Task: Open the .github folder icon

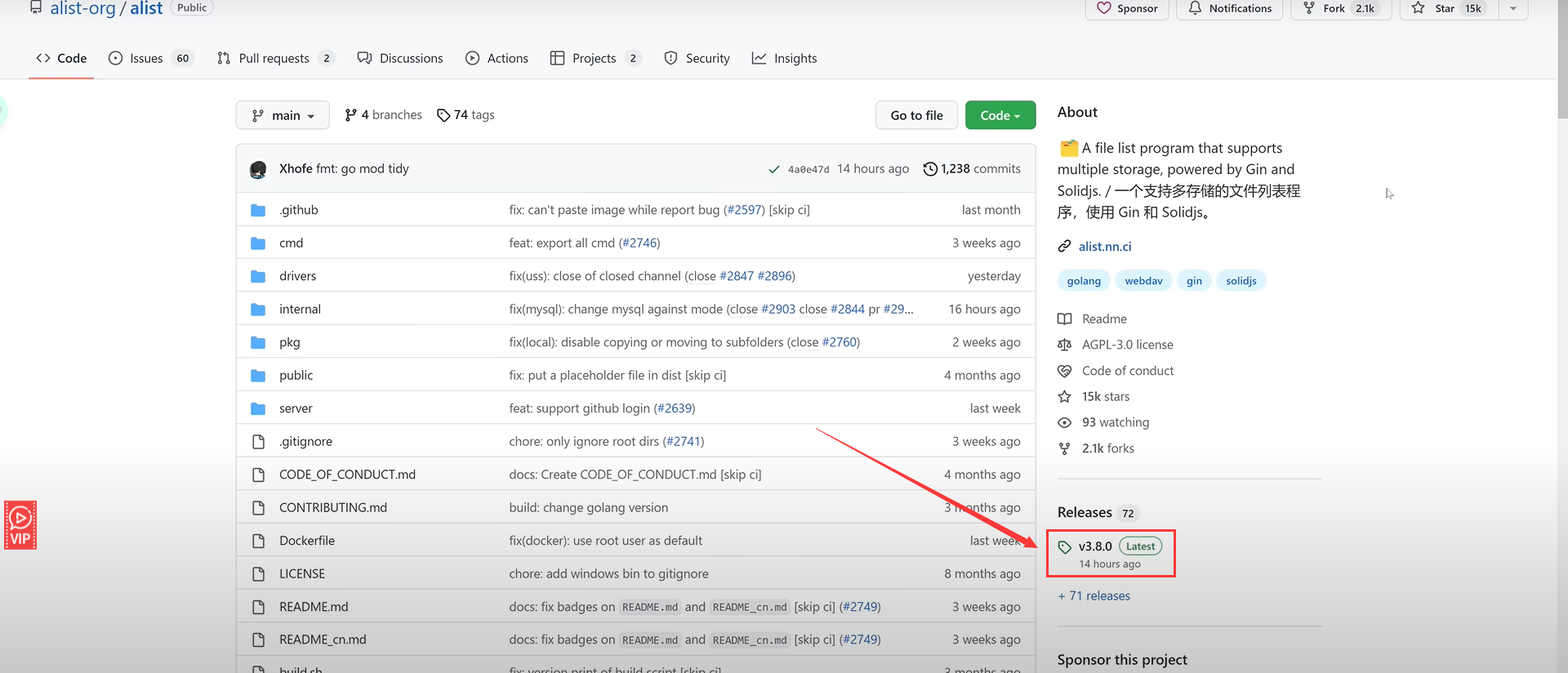Action: click(x=258, y=210)
